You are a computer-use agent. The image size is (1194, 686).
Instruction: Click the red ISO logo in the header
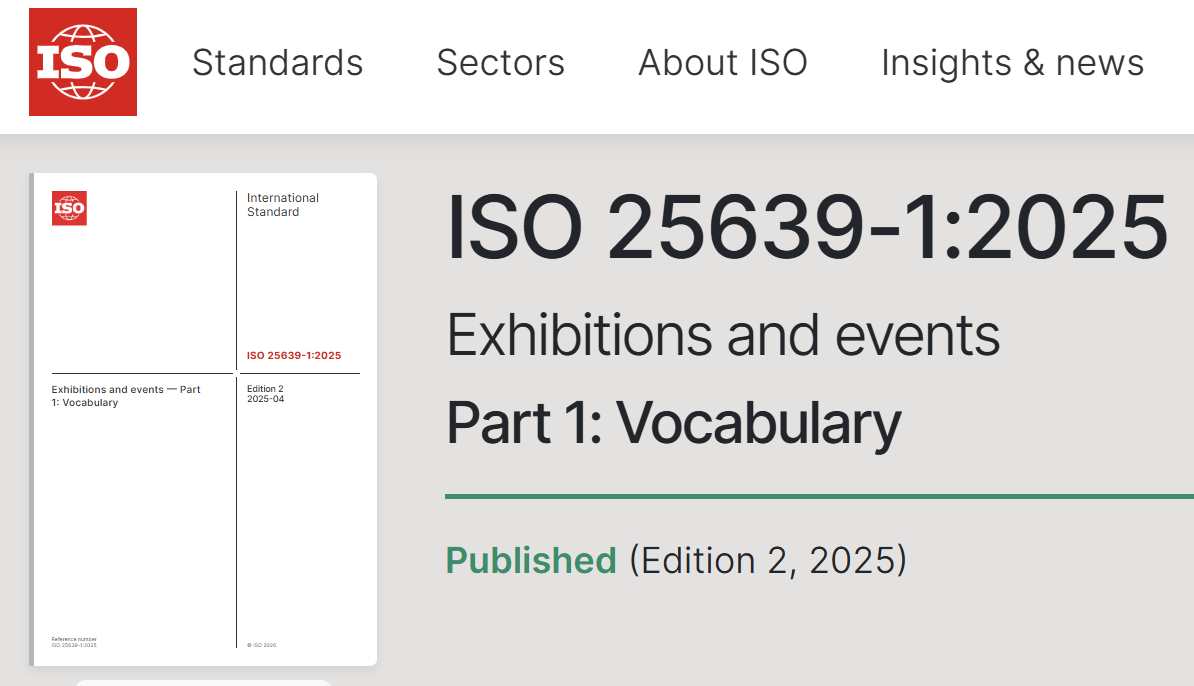click(83, 62)
